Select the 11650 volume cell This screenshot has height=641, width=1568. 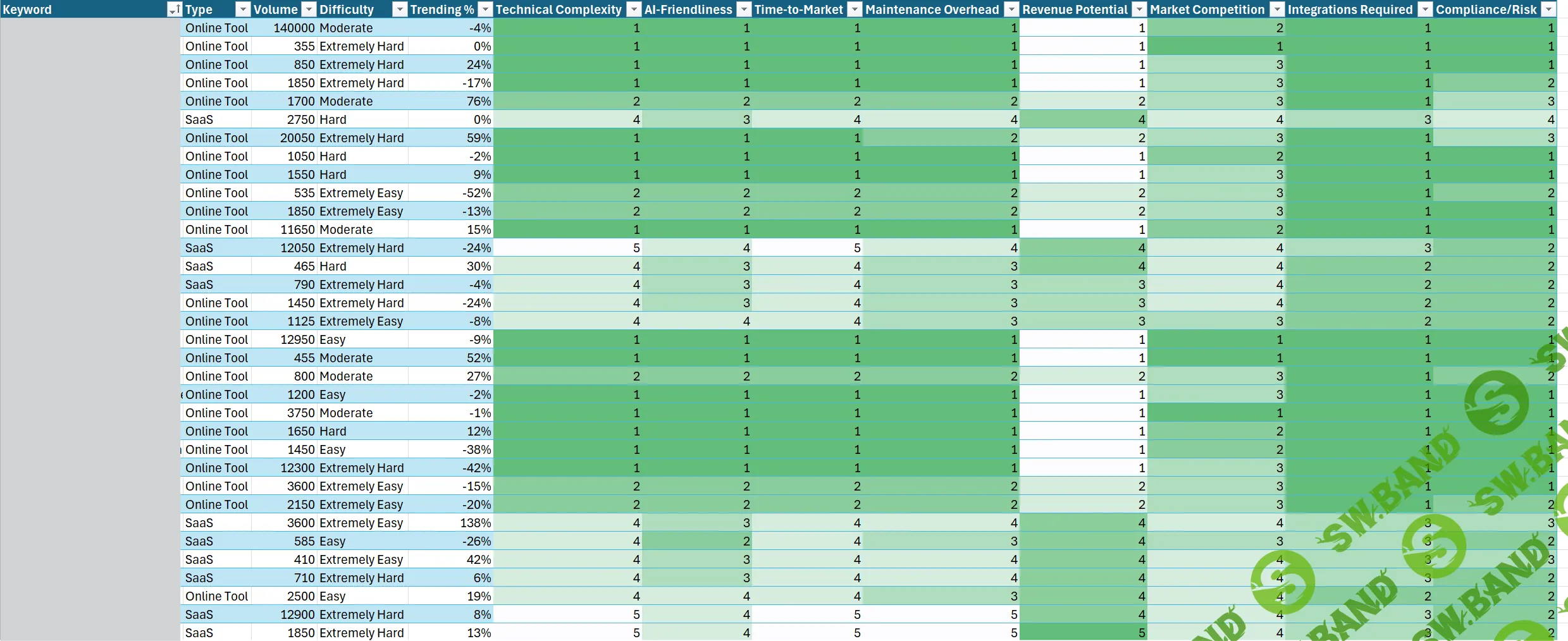point(285,229)
